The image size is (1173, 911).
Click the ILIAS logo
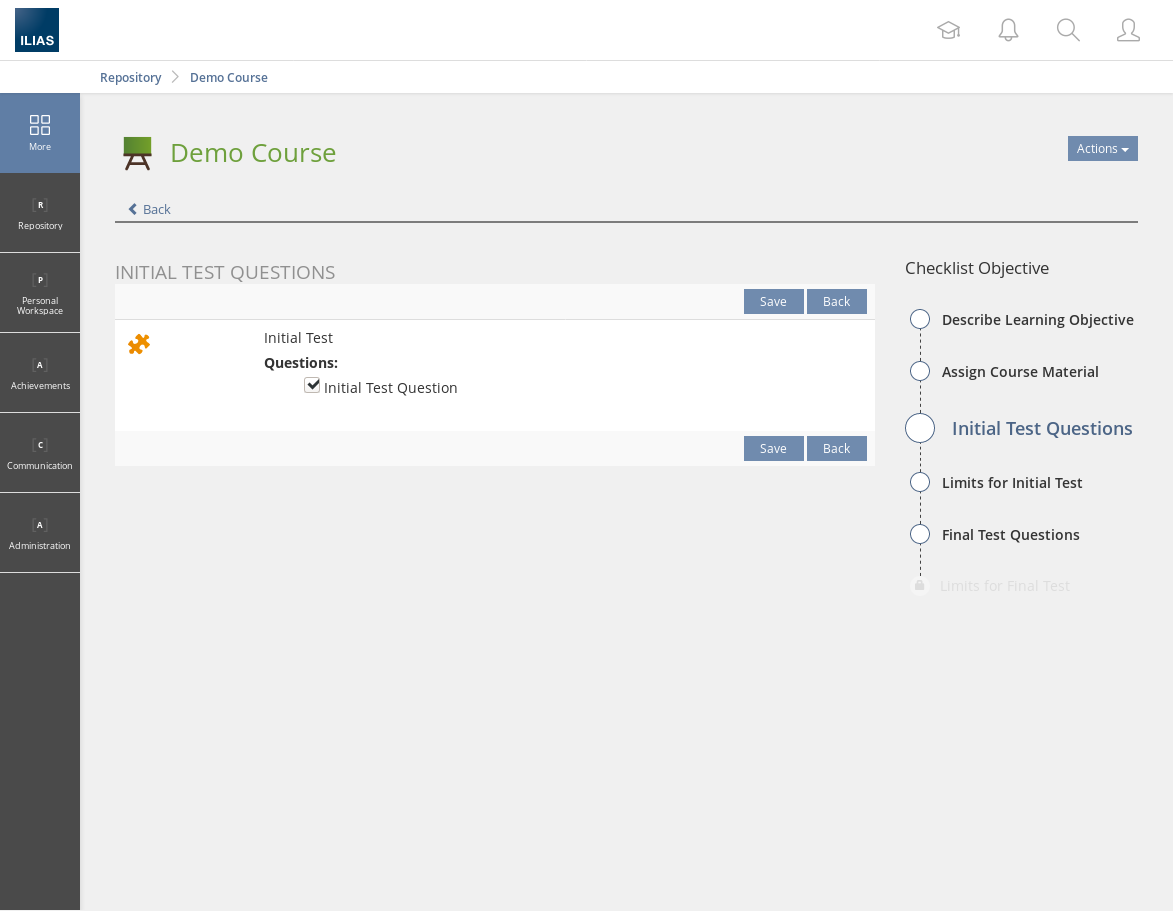click(37, 30)
